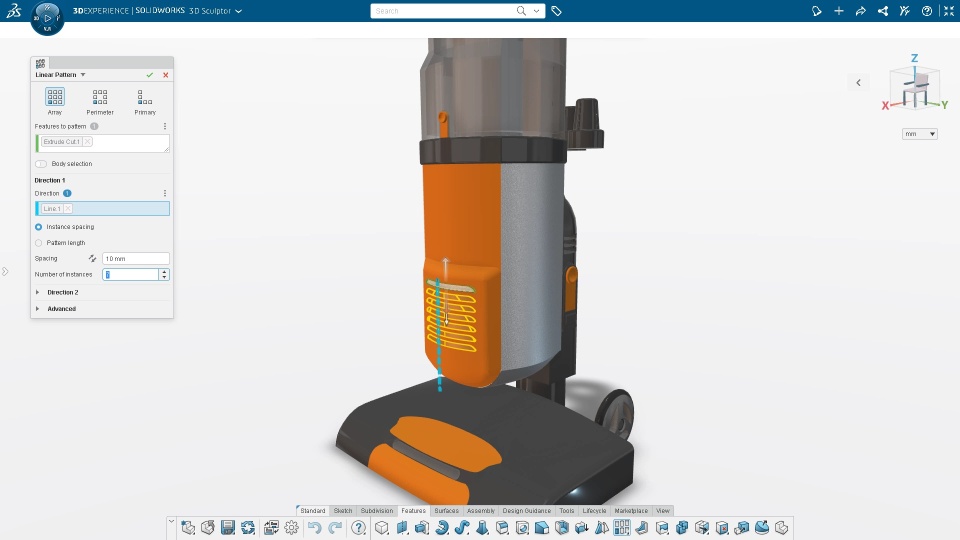Toggle the Body selection switch
This screenshot has height=540, width=960.
[41, 164]
